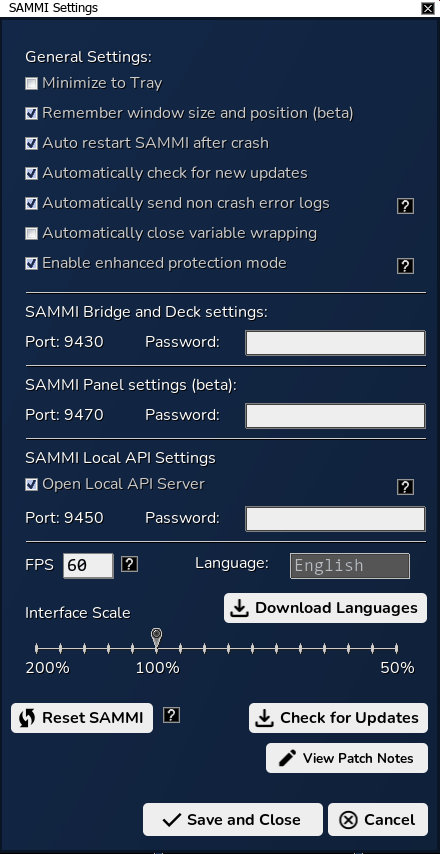440x854 pixels.
Task: Check for Updates button
Action: pos(338,718)
